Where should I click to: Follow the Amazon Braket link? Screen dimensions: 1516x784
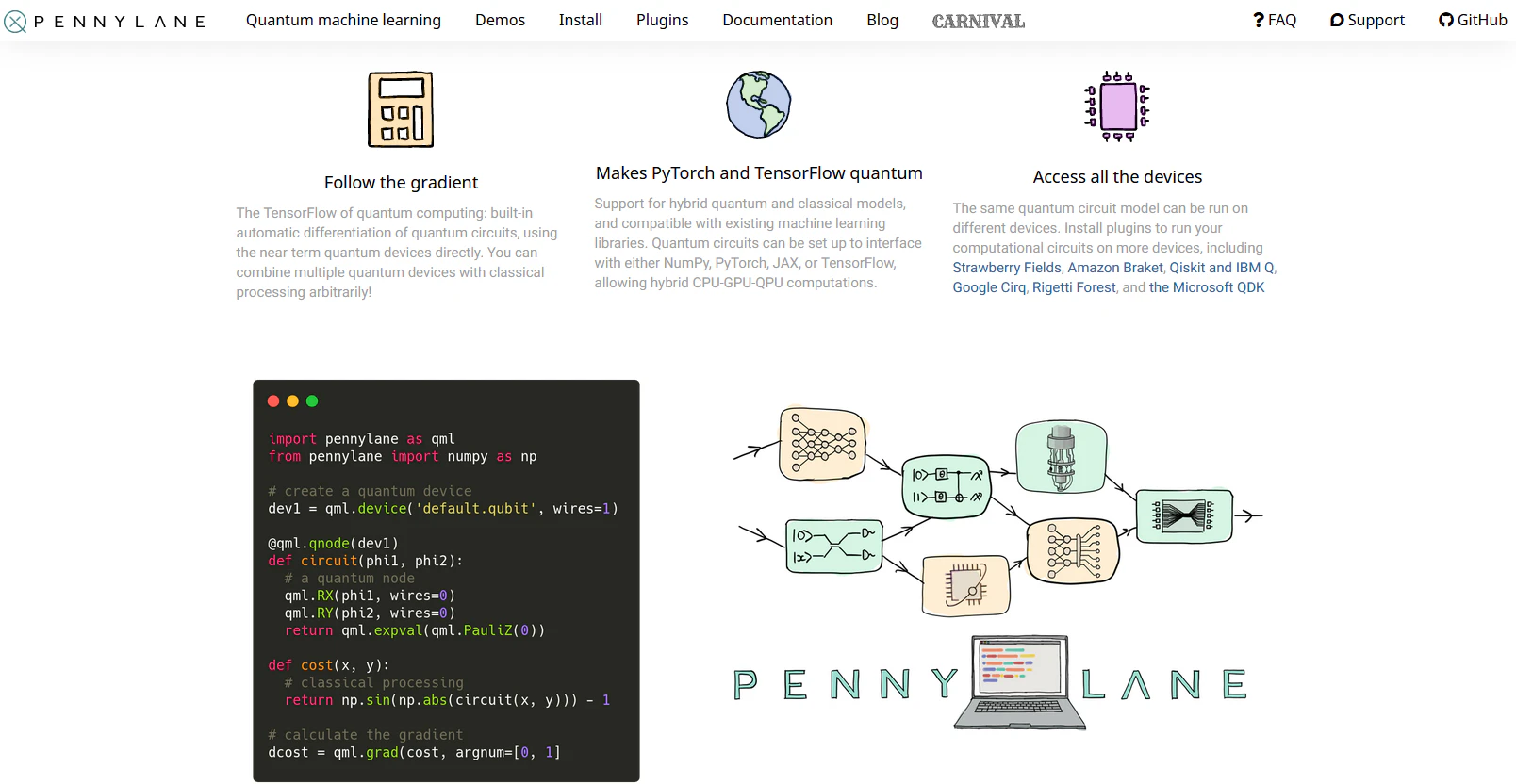pos(1115,268)
